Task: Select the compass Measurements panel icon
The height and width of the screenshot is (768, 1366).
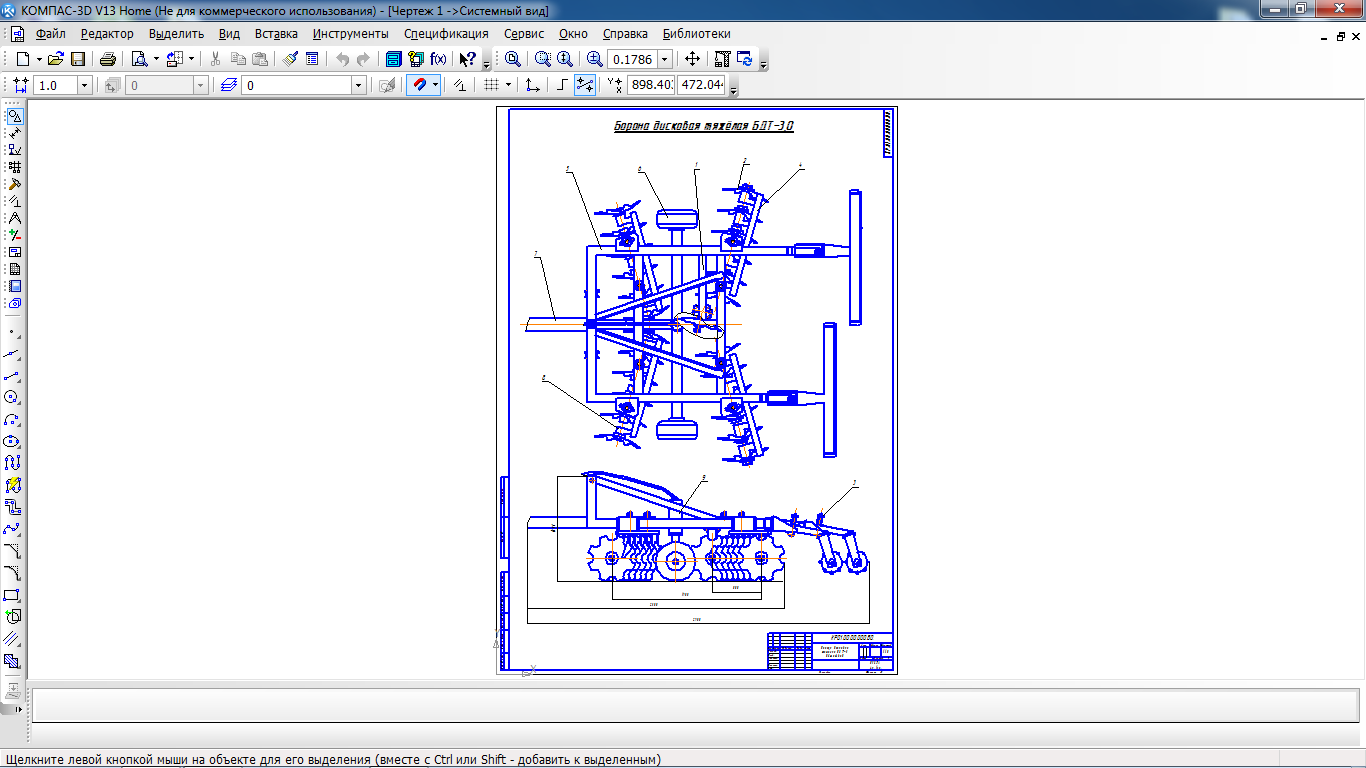Action: click(14, 218)
